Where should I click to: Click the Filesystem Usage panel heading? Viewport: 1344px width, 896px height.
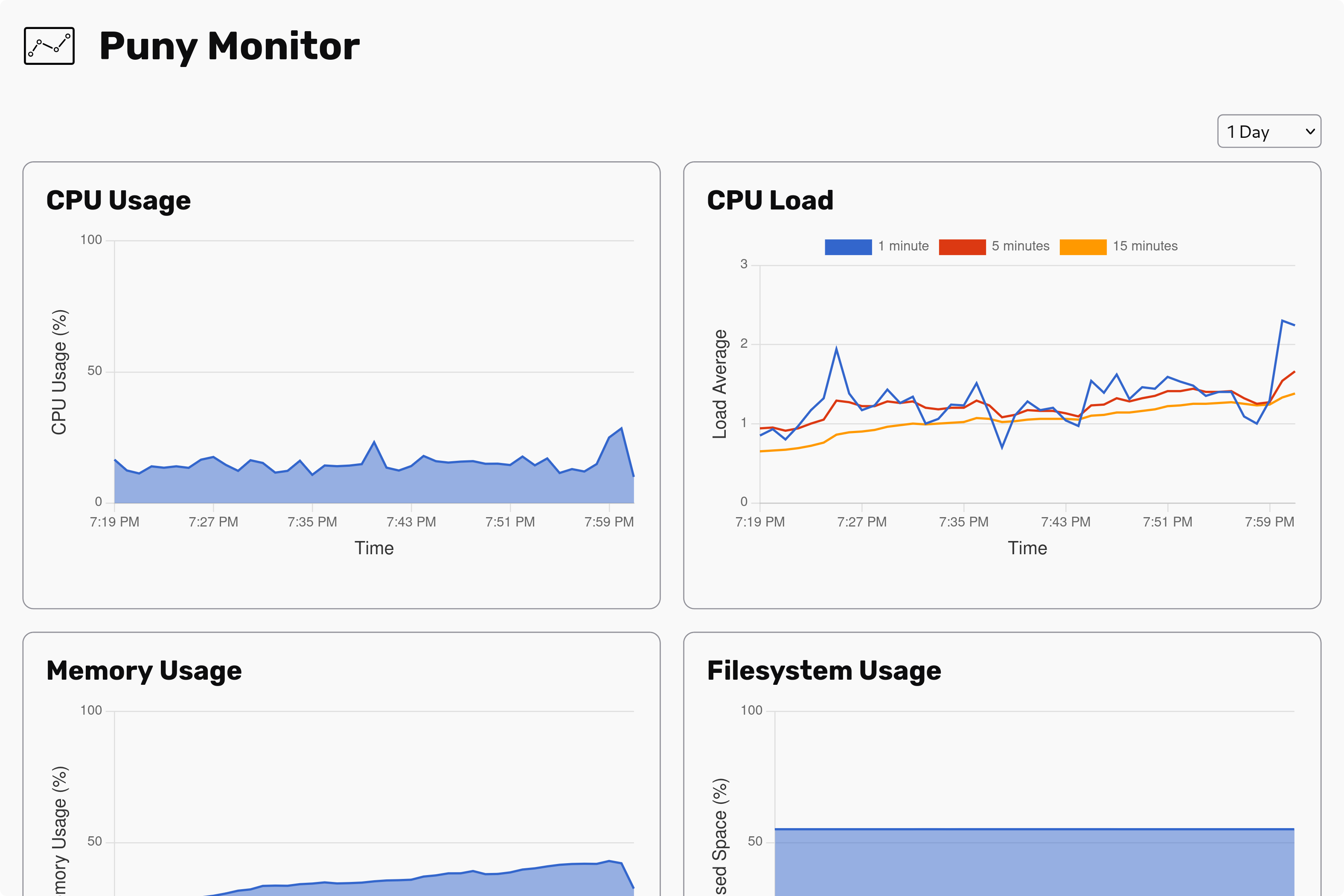point(823,671)
